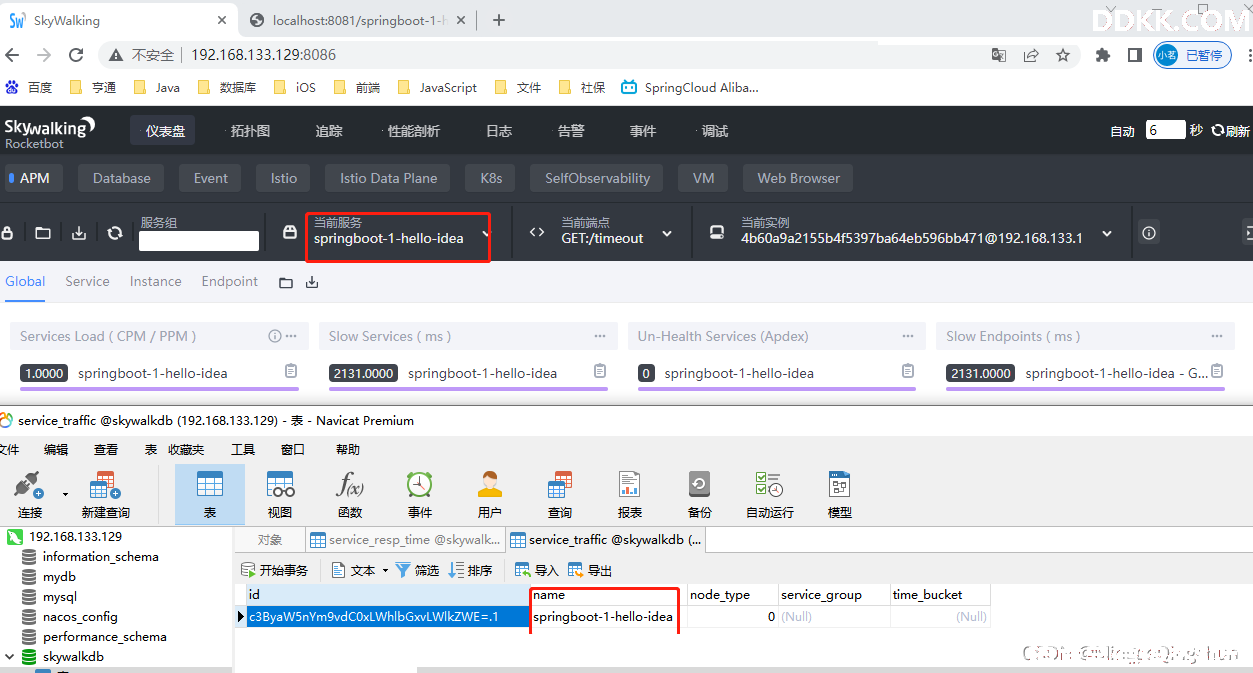
Task: Switch to the 追踪 trace page
Action: pyautogui.click(x=328, y=131)
